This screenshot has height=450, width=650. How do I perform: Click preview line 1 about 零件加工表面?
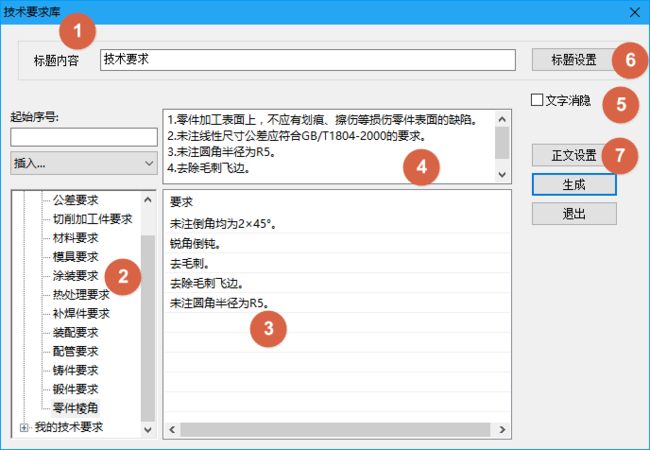323,120
